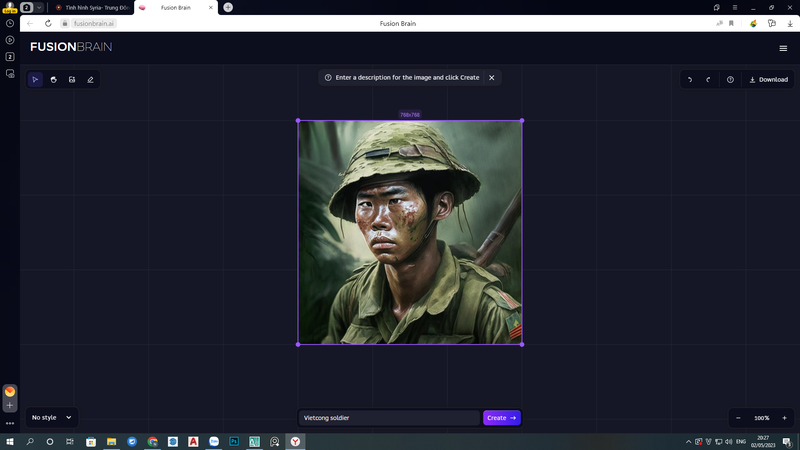
Task: Download the generated image
Action: pos(768,80)
